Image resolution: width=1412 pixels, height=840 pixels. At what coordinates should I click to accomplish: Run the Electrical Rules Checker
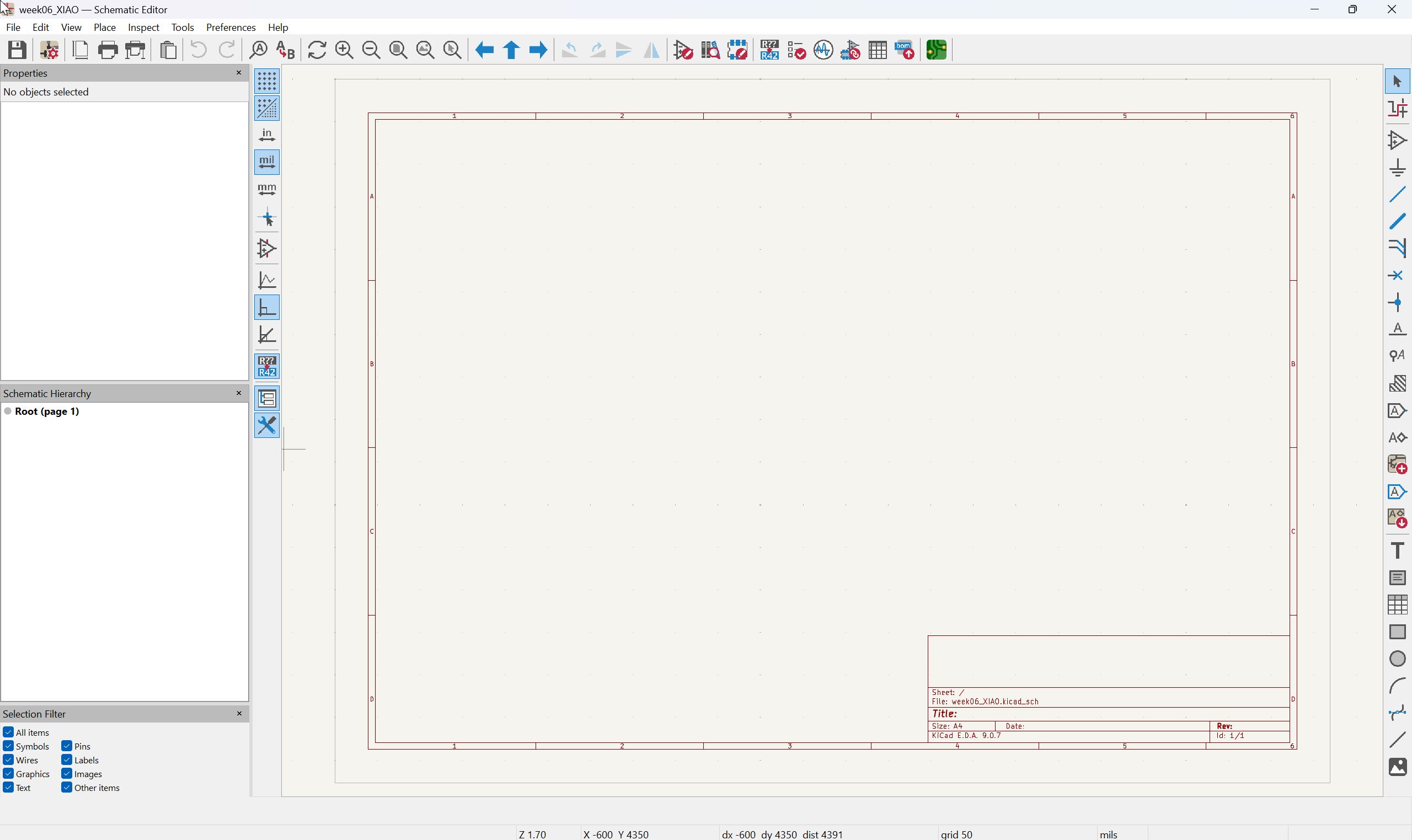click(796, 50)
